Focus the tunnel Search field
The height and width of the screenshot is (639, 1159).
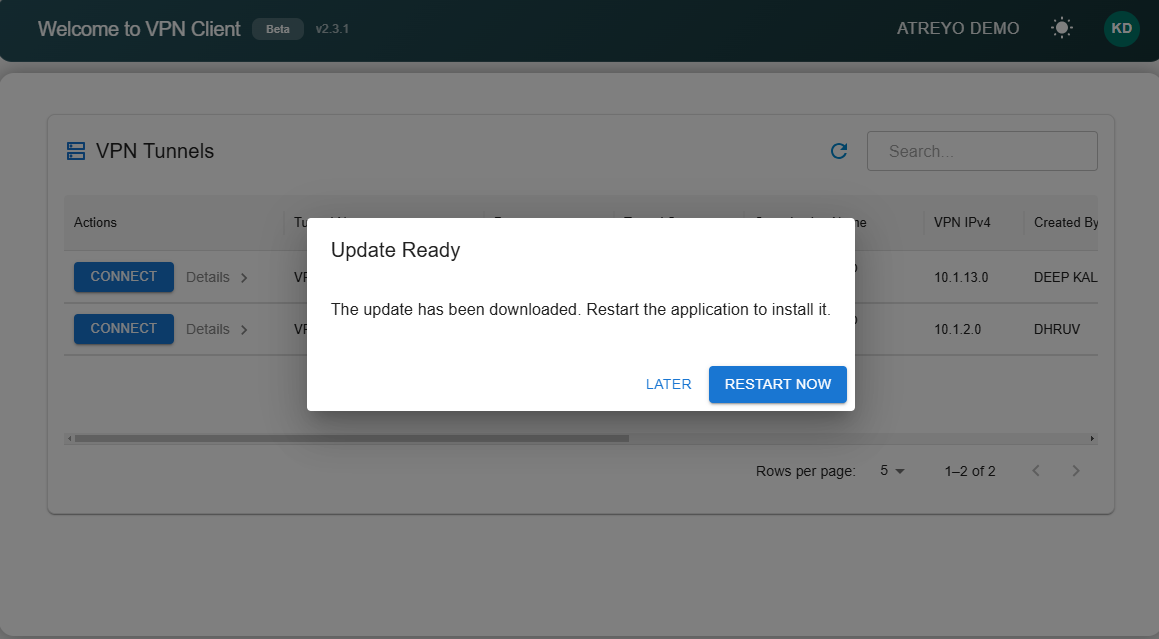[x=981, y=151]
